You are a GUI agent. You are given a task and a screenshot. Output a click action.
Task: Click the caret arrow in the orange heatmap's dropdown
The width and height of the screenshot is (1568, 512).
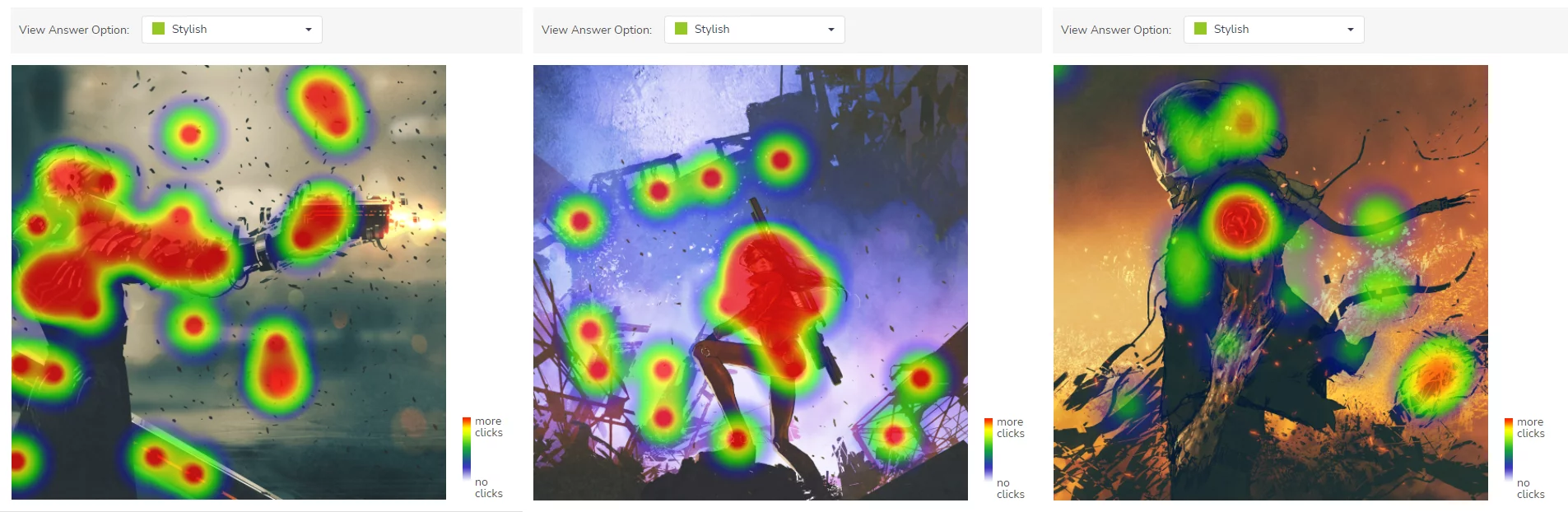[x=1351, y=30]
